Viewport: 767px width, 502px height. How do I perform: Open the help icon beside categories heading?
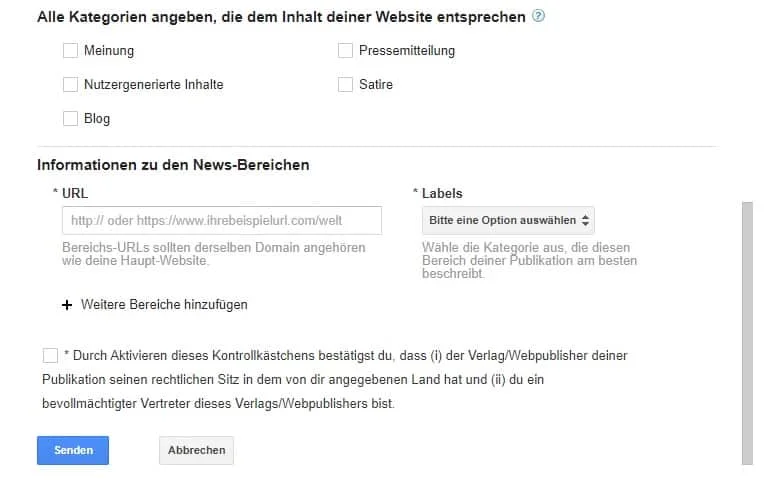[x=538, y=16]
